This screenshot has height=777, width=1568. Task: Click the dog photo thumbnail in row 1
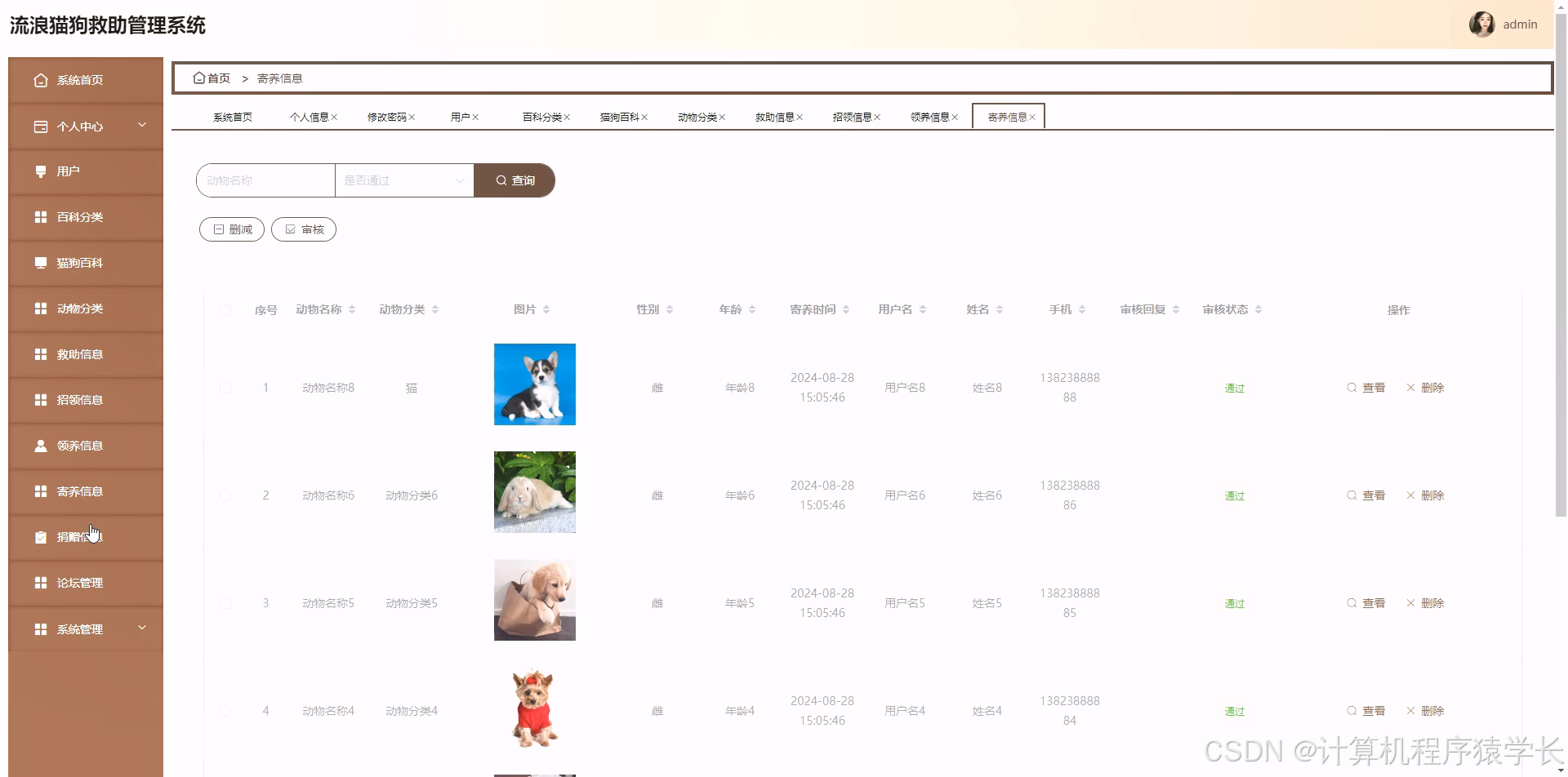pyautogui.click(x=534, y=384)
